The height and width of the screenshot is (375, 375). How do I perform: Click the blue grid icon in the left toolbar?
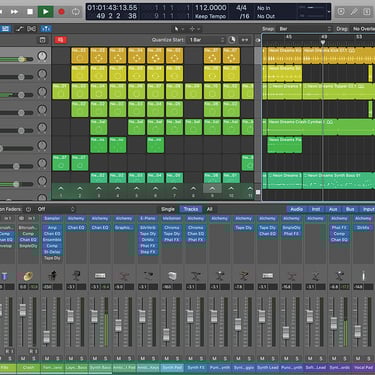coord(5,29)
